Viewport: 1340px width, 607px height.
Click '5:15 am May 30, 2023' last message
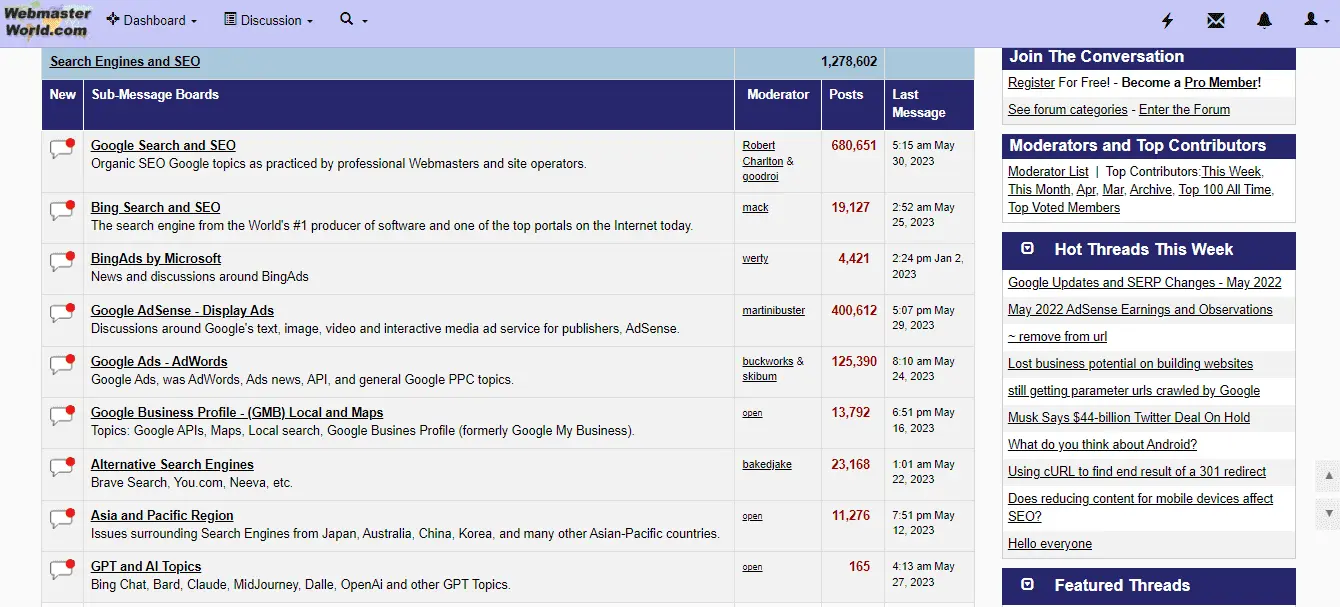924,153
